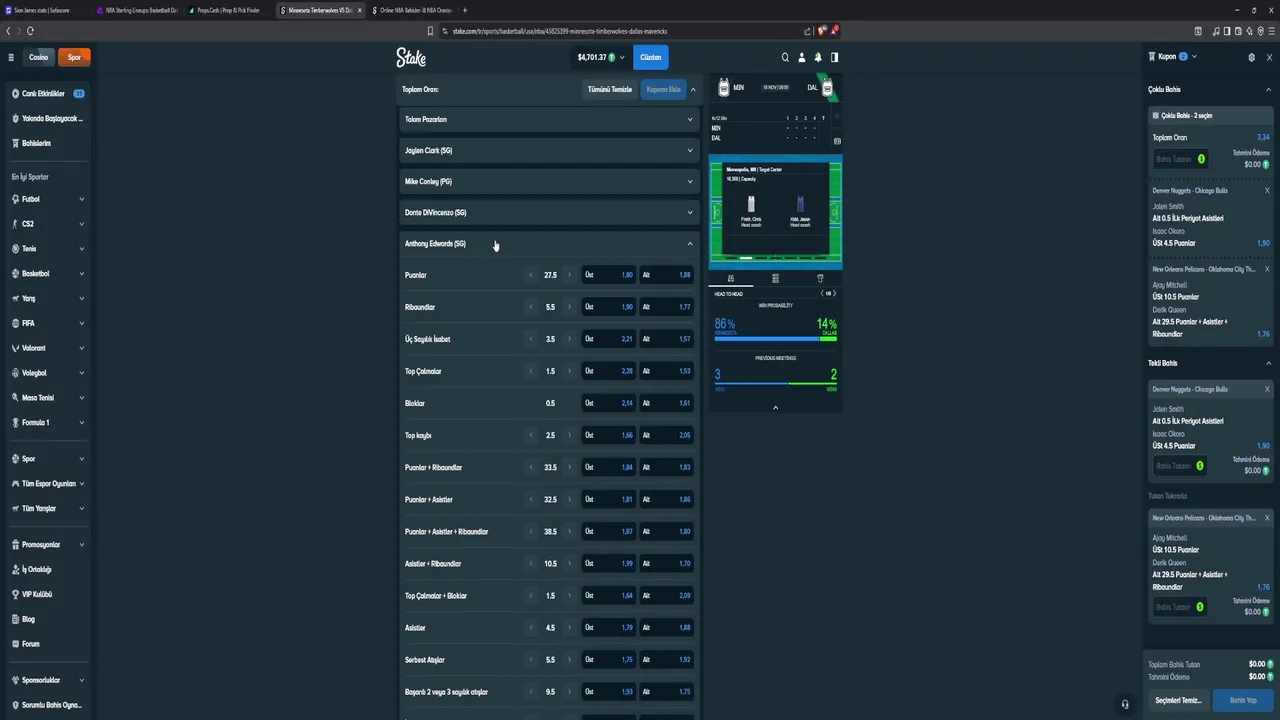Click the Stake logo
The width and height of the screenshot is (1280, 720).
(411, 57)
